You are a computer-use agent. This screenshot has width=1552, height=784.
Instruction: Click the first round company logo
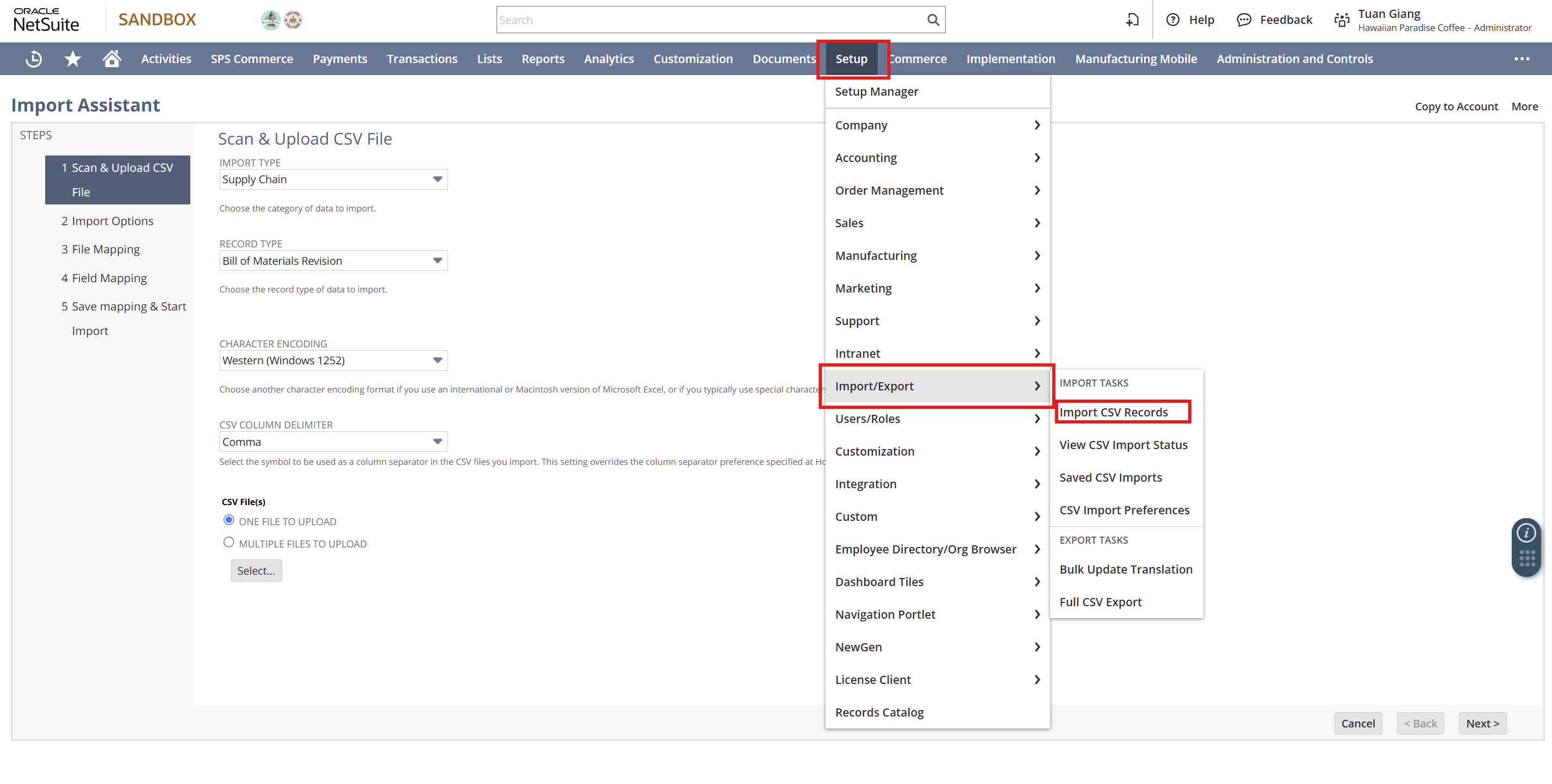(x=270, y=20)
